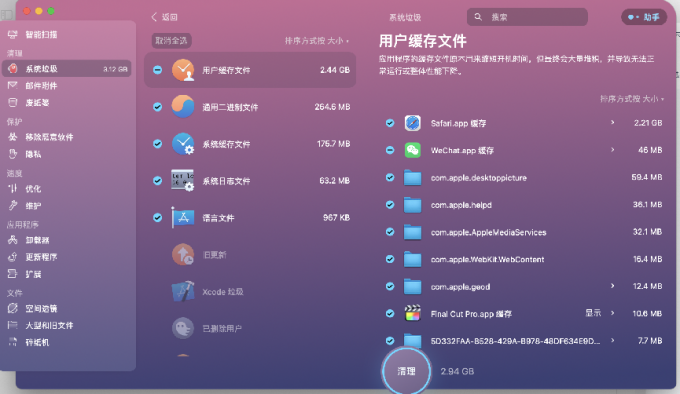The image size is (680, 394).
Task: Click the Shredder (碎纸机) icon
Action: [x=13, y=342]
